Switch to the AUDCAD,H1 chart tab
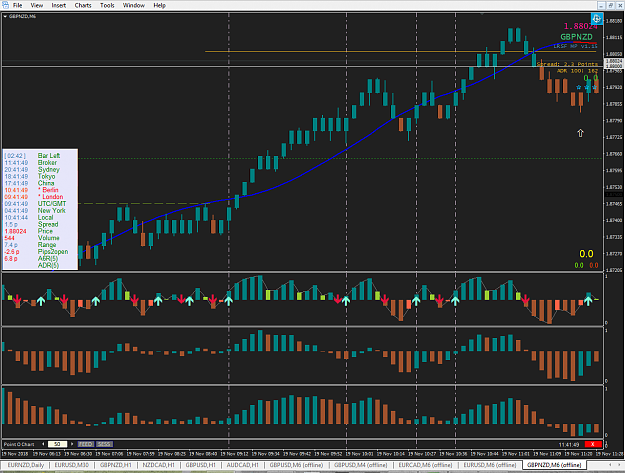The width and height of the screenshot is (625, 473). point(242,465)
